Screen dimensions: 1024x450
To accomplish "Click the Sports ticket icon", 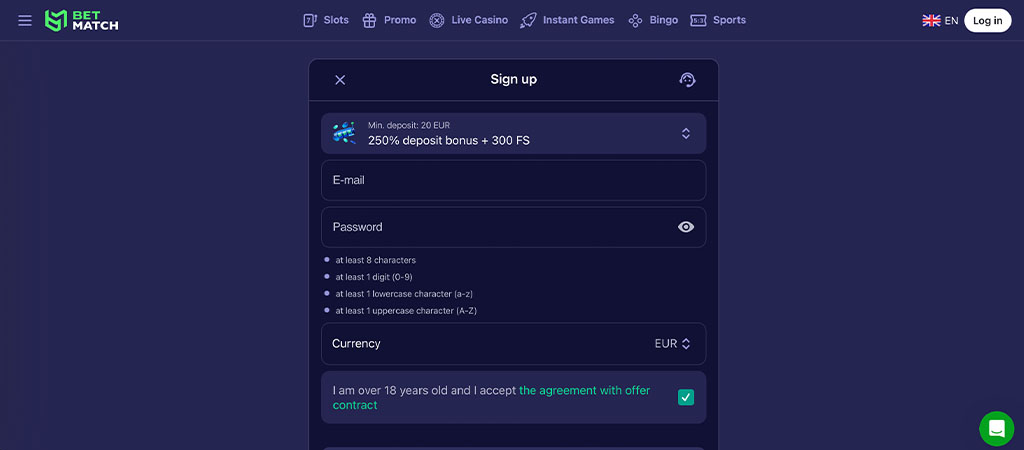I will 698,20.
